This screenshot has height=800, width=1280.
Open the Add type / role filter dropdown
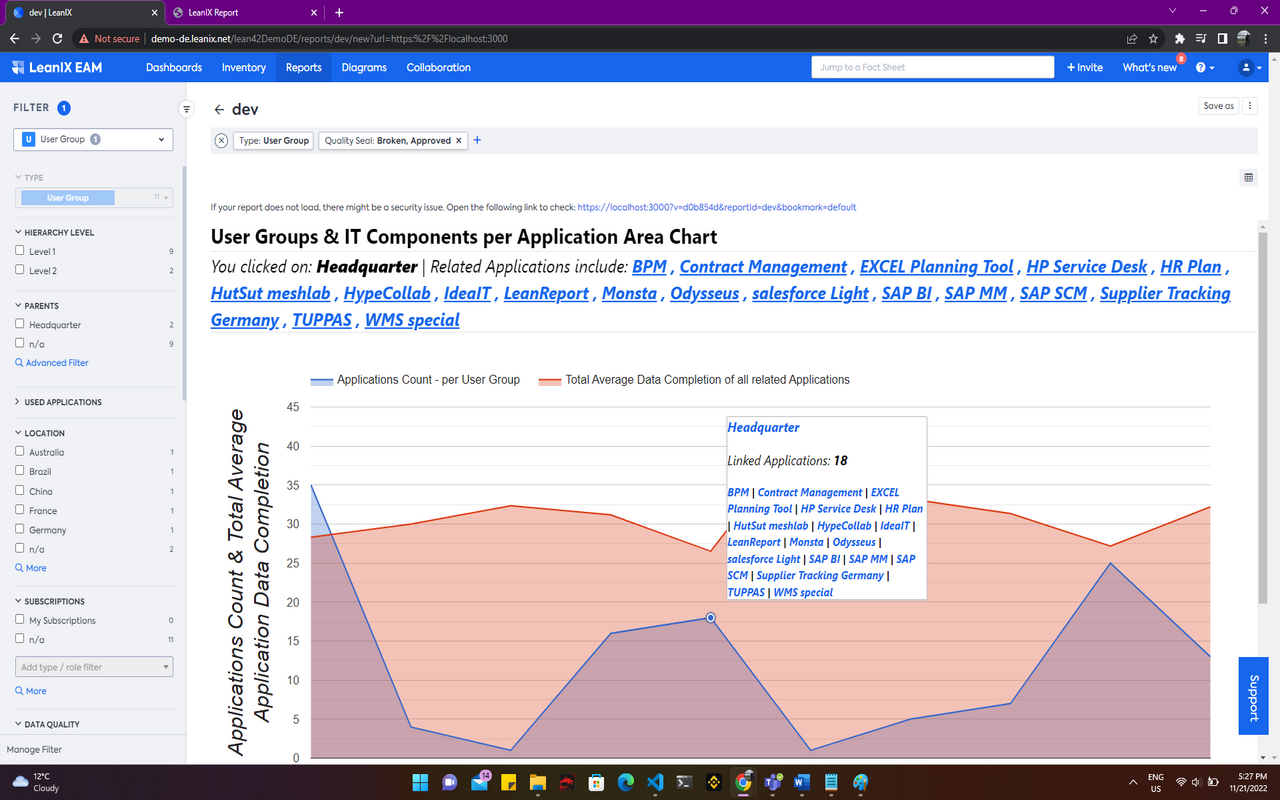pyautogui.click(x=93, y=667)
